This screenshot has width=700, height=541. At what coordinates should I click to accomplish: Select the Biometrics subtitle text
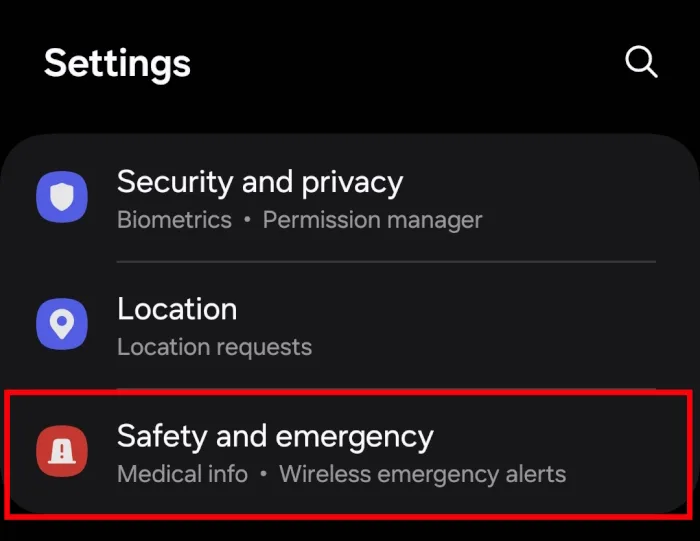[x=174, y=220]
